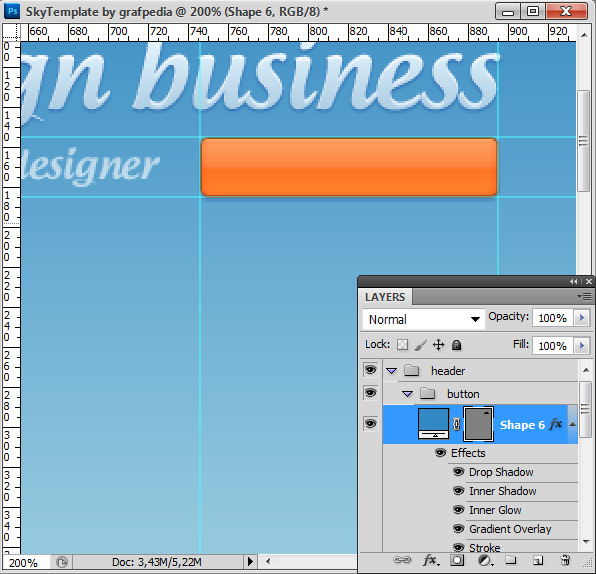Image resolution: width=596 pixels, height=574 pixels.
Task: Collapse the header group triangle
Action: coord(392,371)
